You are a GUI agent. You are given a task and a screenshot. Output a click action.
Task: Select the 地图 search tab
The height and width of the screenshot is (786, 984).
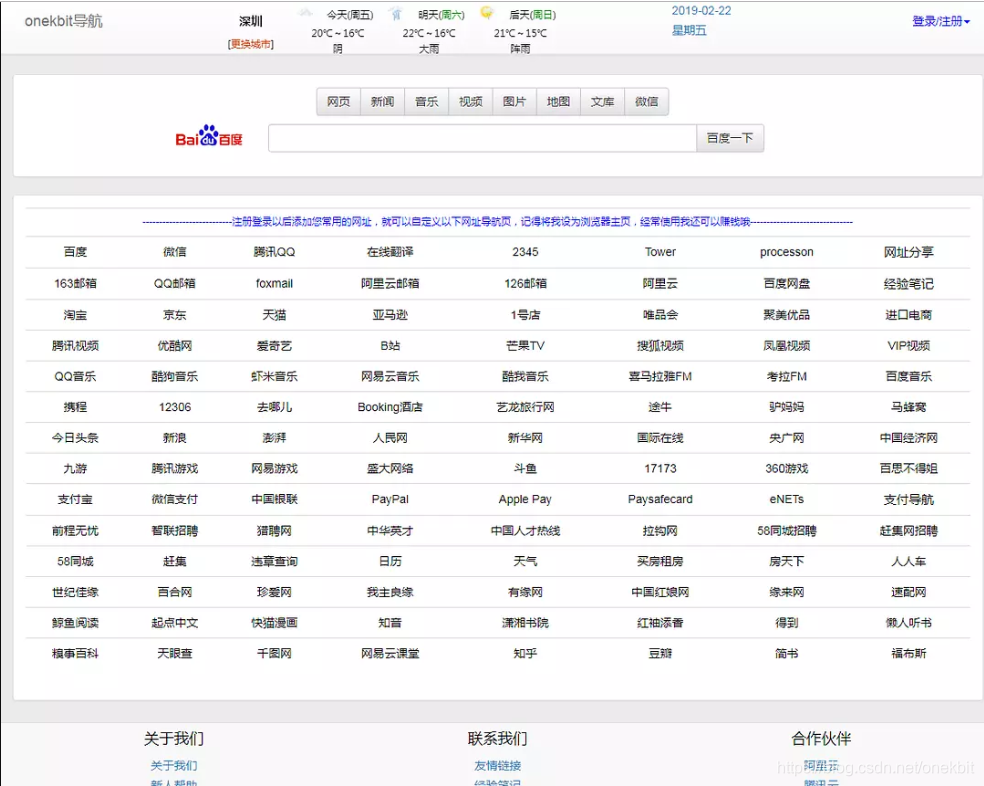tap(558, 102)
